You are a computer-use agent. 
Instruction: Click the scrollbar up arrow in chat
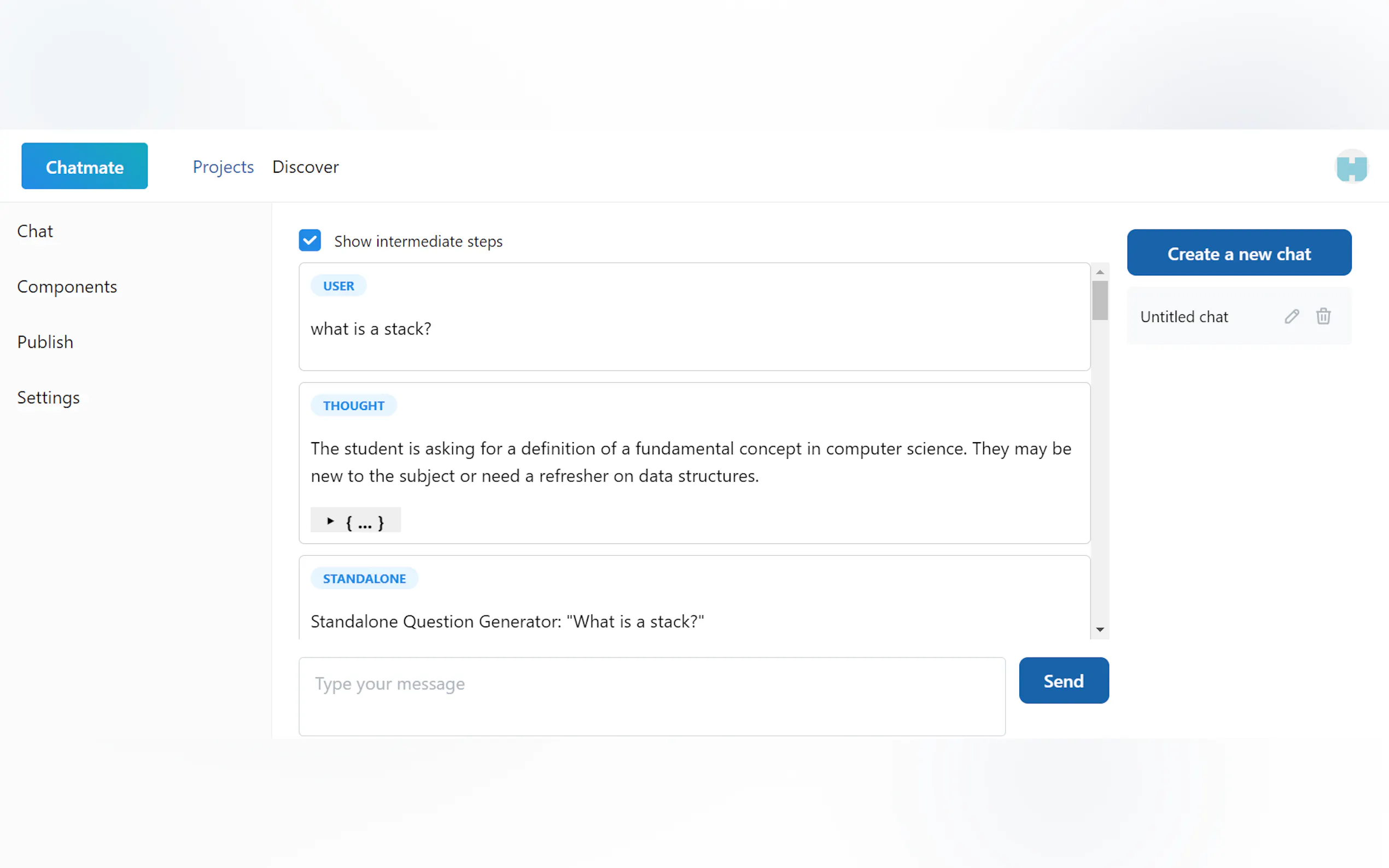(x=1100, y=272)
